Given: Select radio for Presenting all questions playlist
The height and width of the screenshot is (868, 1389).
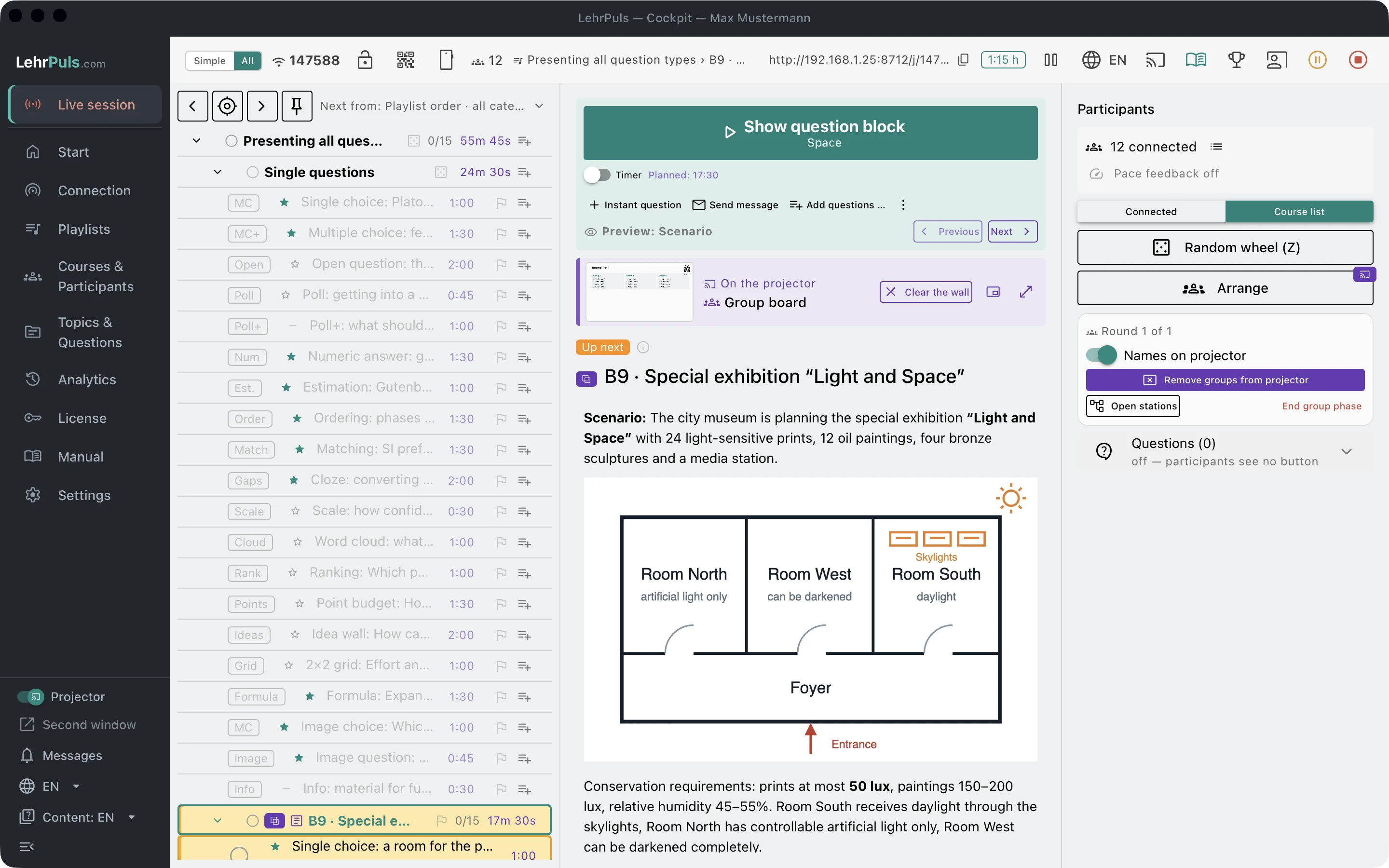Looking at the screenshot, I should (231, 141).
